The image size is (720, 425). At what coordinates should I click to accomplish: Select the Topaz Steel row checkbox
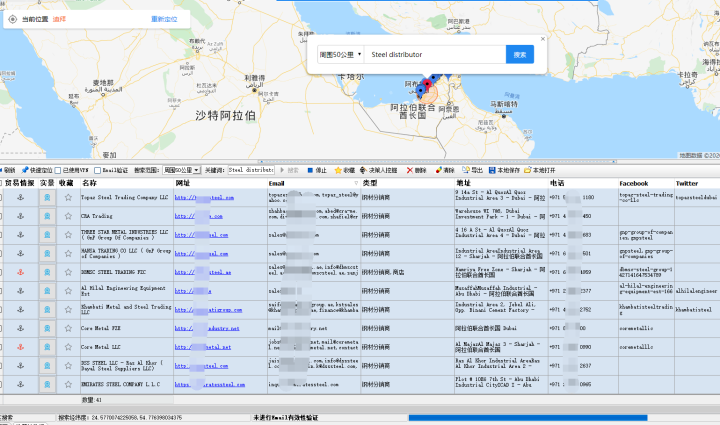point(0,197)
